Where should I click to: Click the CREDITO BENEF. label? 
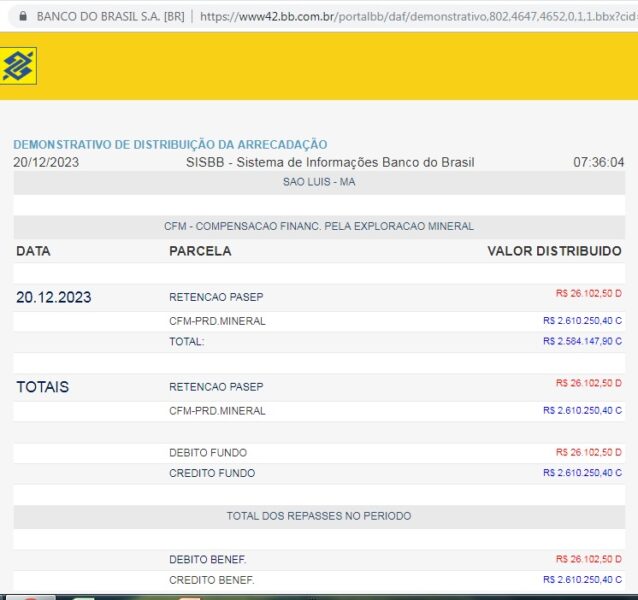tap(212, 580)
